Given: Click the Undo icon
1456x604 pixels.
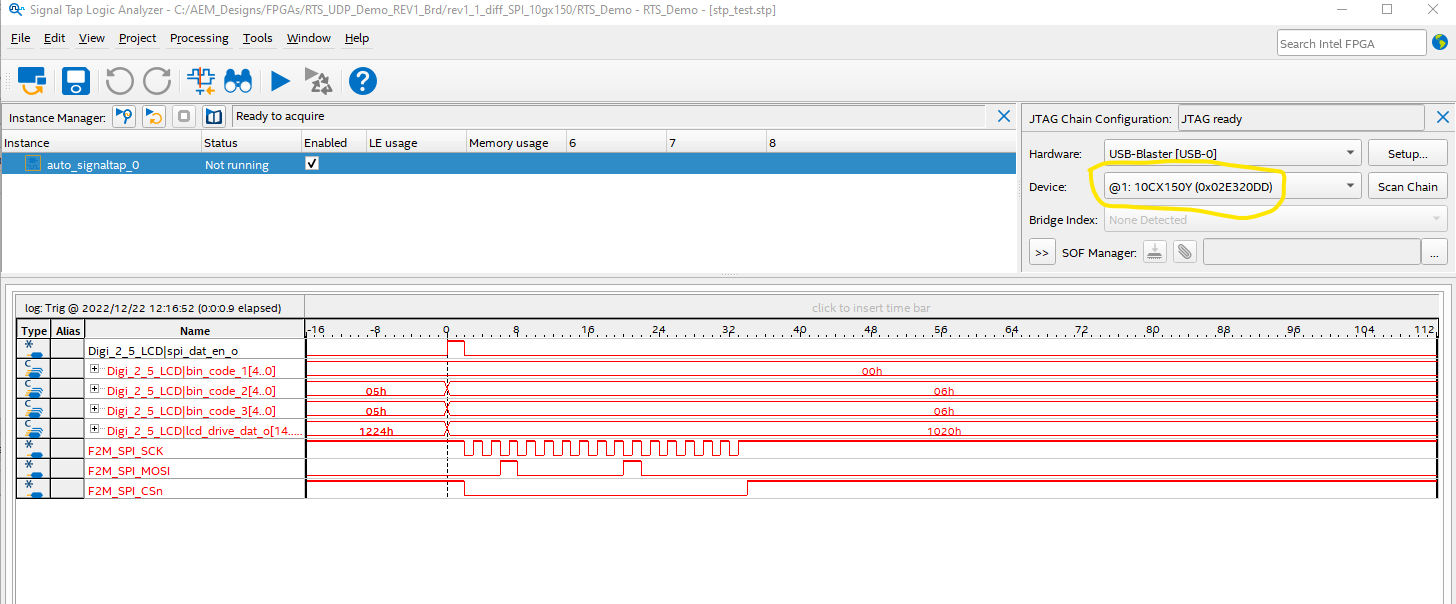Looking at the screenshot, I should (119, 81).
